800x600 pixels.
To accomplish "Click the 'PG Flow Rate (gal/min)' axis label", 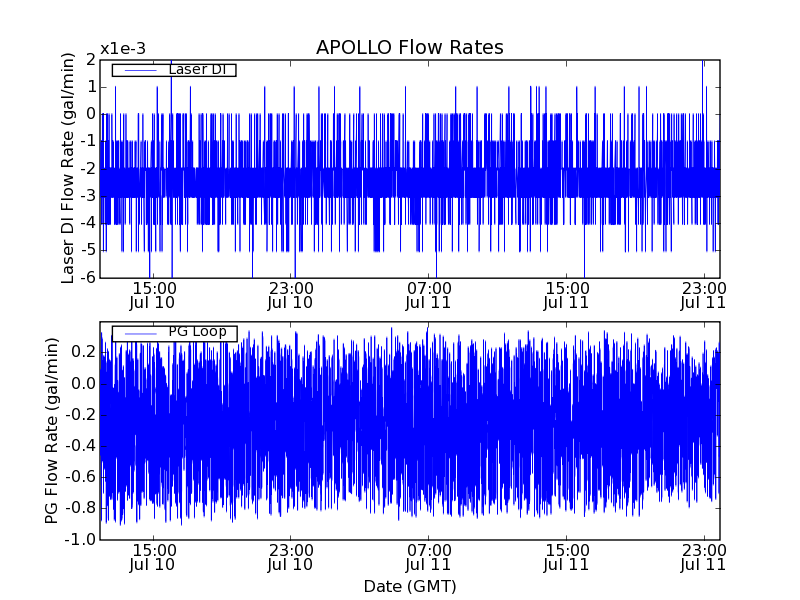I will pyautogui.click(x=52, y=431).
